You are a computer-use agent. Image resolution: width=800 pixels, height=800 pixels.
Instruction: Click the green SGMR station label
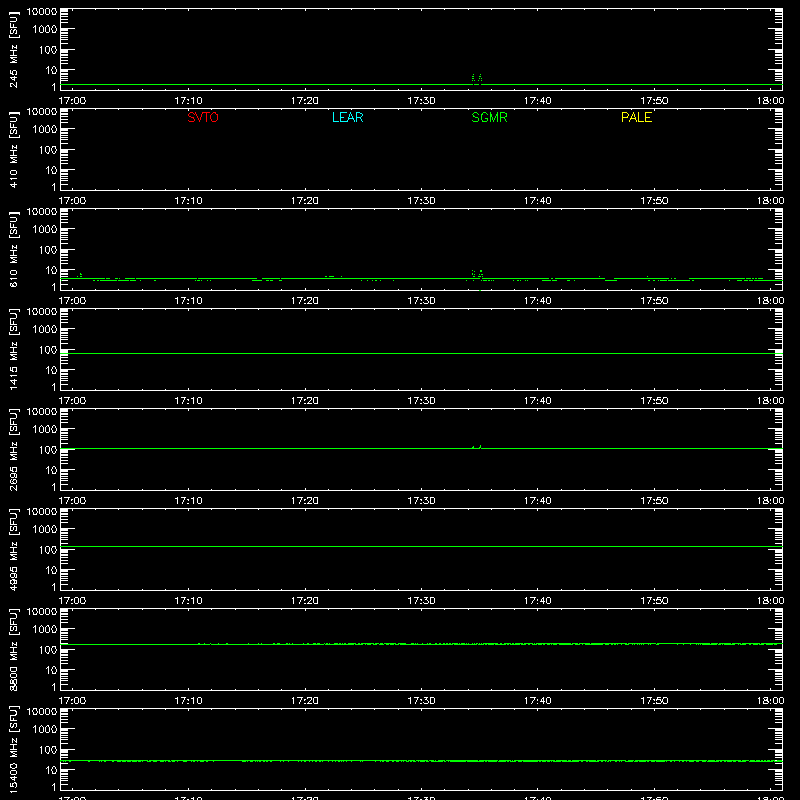click(489, 117)
